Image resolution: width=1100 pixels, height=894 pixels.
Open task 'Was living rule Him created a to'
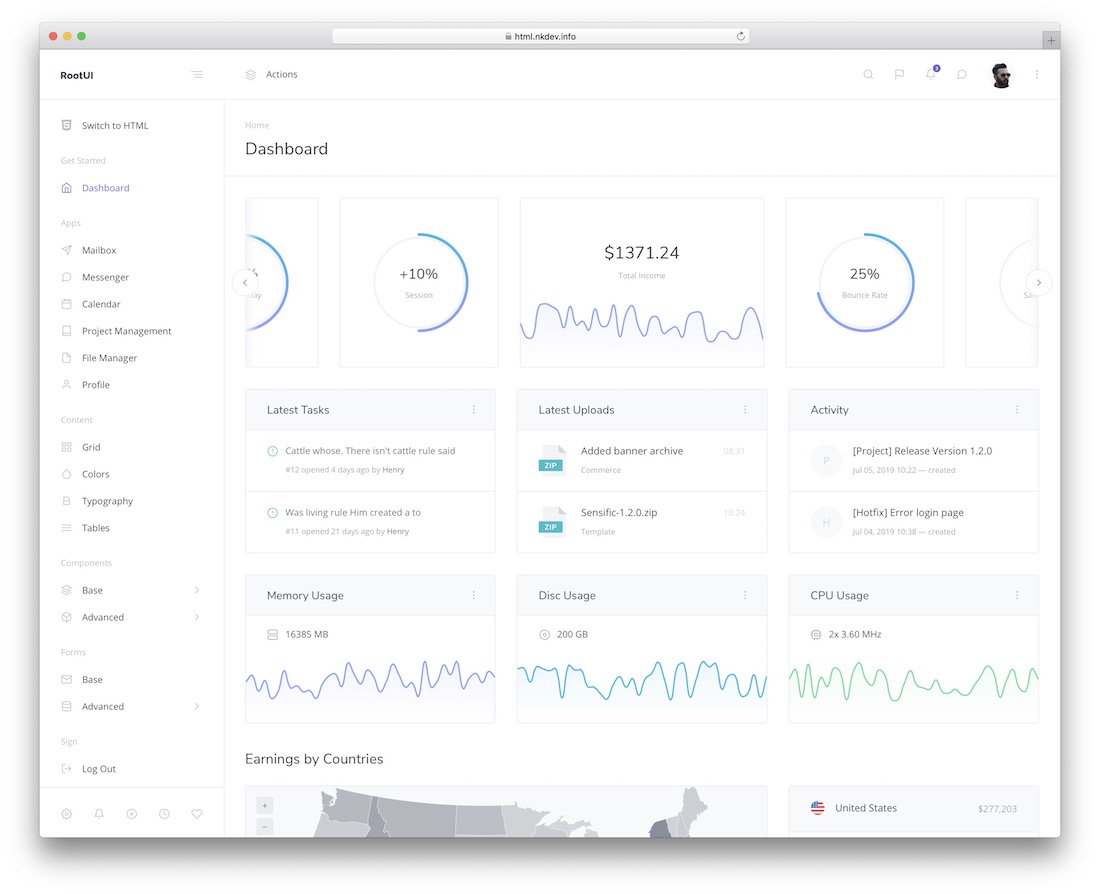(353, 513)
